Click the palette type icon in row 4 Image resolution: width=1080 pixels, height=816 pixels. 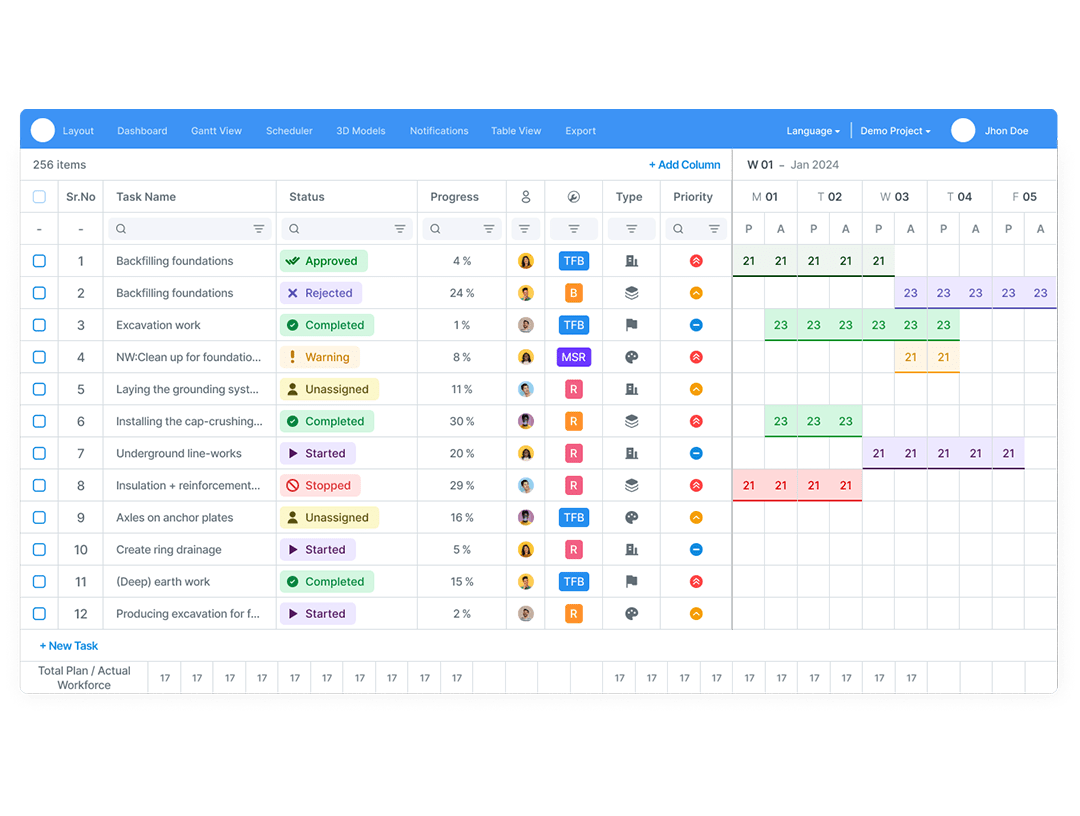(631, 357)
